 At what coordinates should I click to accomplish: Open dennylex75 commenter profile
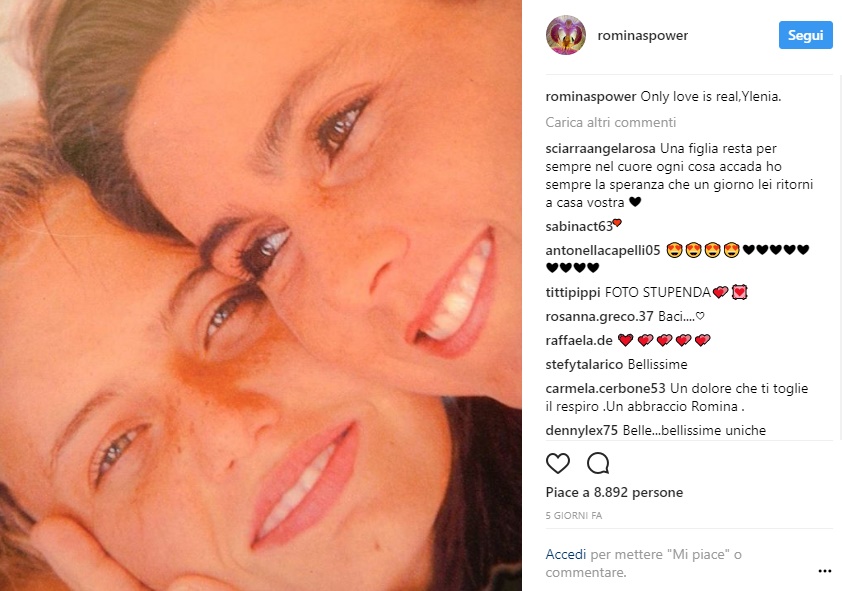point(582,431)
